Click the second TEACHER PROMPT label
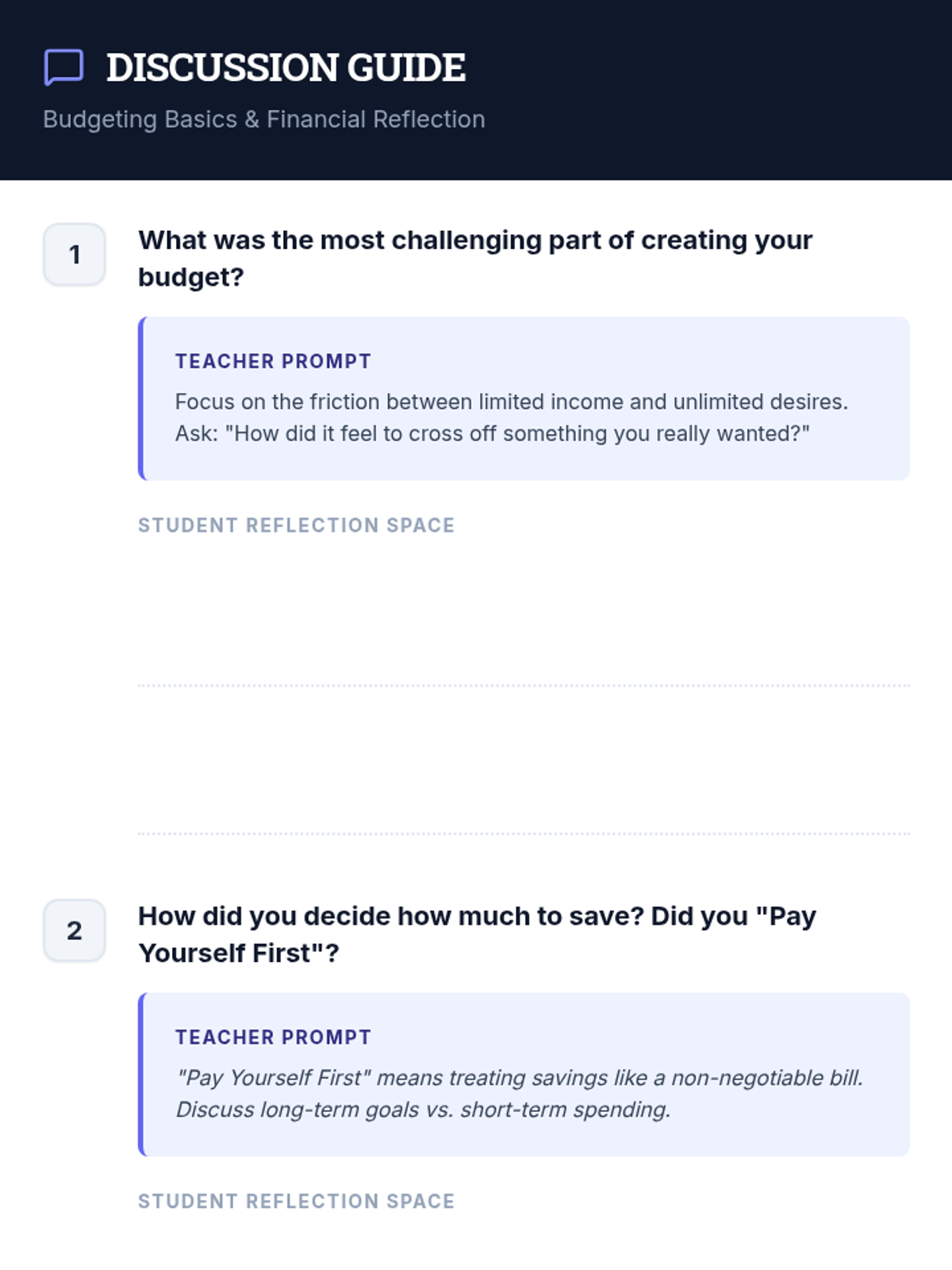Viewport: 952px width, 1270px height. point(273,1037)
